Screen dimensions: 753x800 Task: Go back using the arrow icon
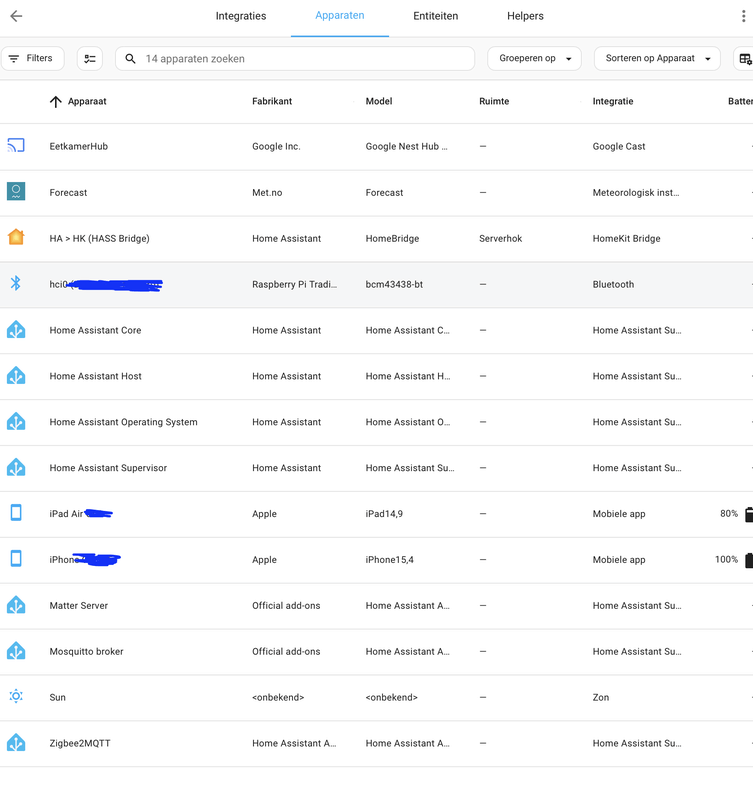[x=16, y=16]
